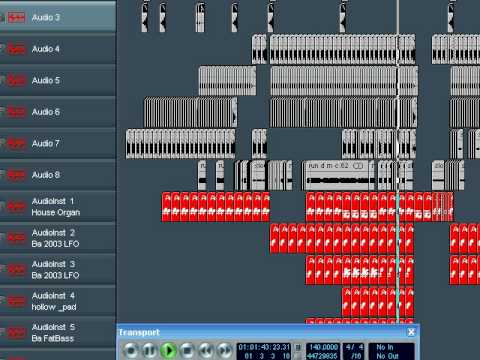The image size is (480, 360).
Task: Pause playback in the Transport panel
Action: [x=150, y=351]
